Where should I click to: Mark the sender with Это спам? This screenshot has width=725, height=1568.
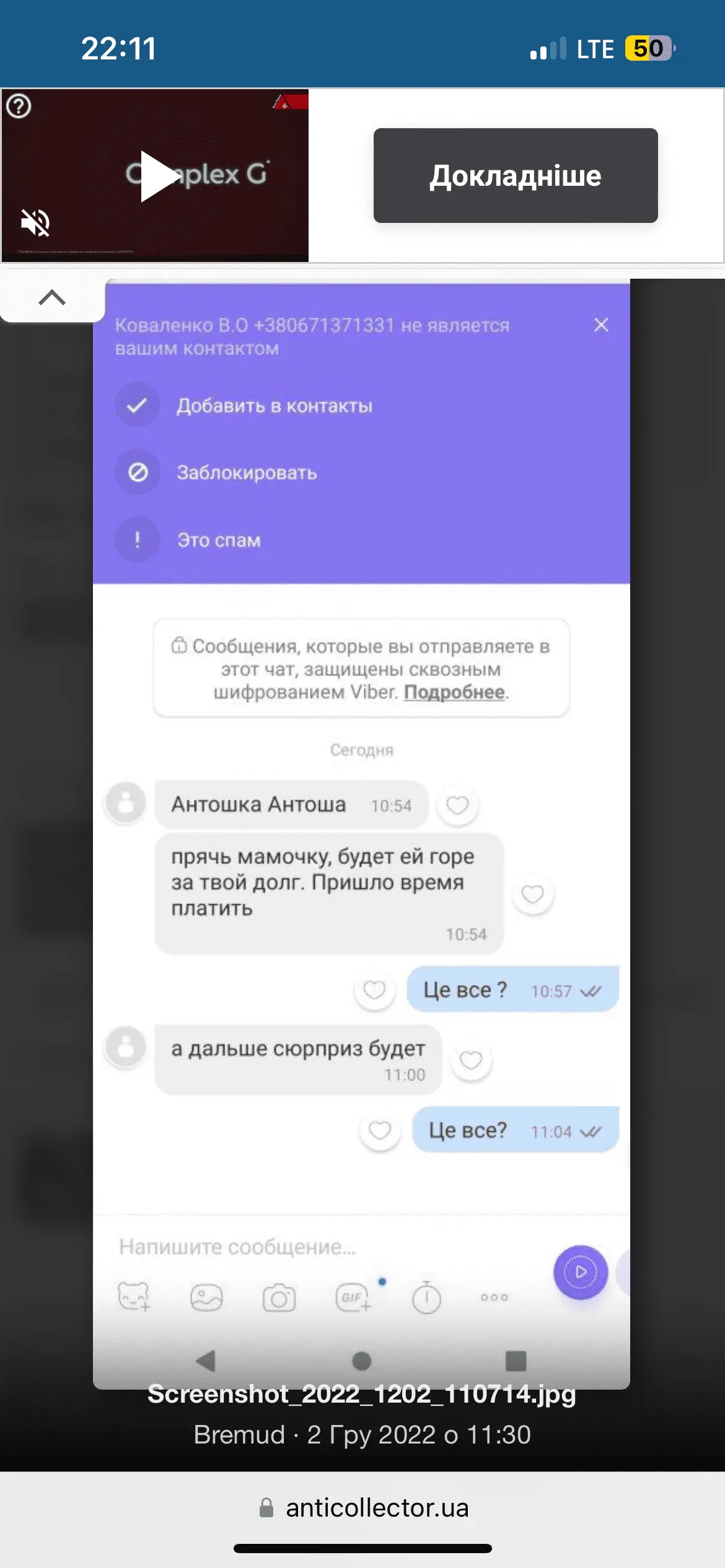[x=219, y=540]
